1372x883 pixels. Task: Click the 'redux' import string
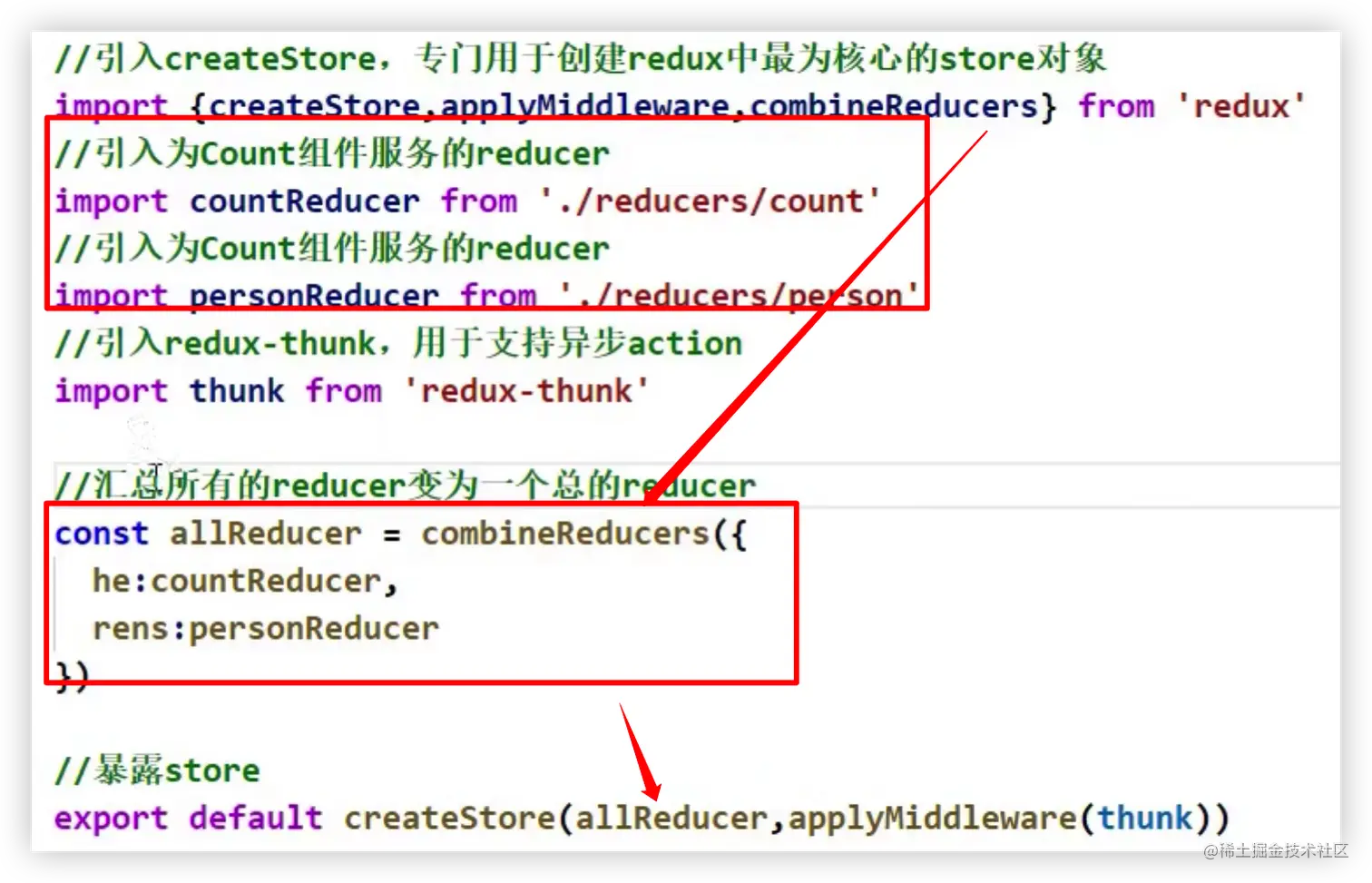click(1240, 106)
